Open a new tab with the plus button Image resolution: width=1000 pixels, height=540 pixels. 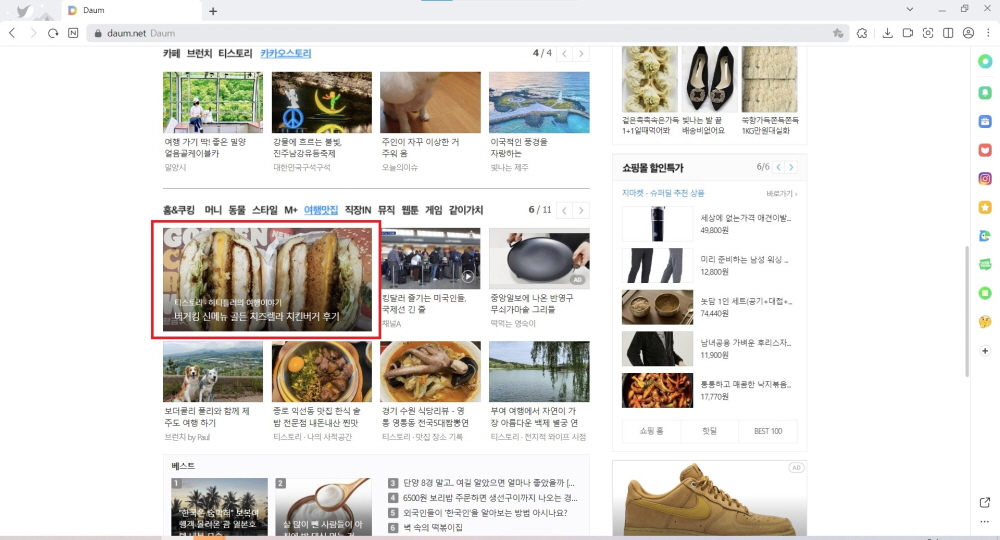[213, 11]
